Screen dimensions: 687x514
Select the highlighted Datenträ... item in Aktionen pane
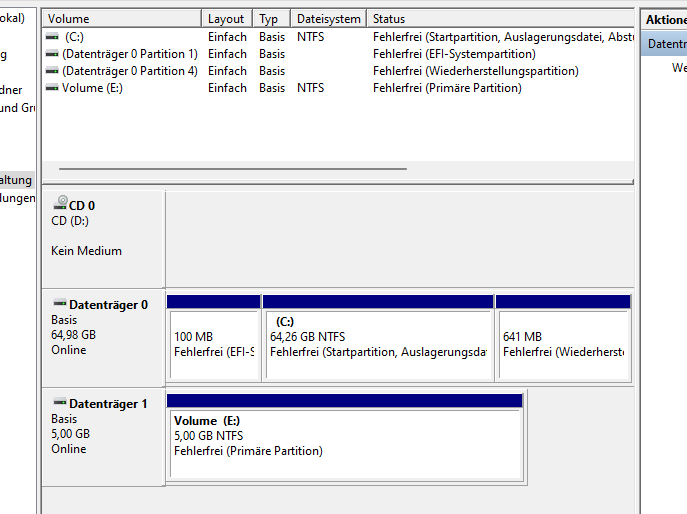coord(666,44)
